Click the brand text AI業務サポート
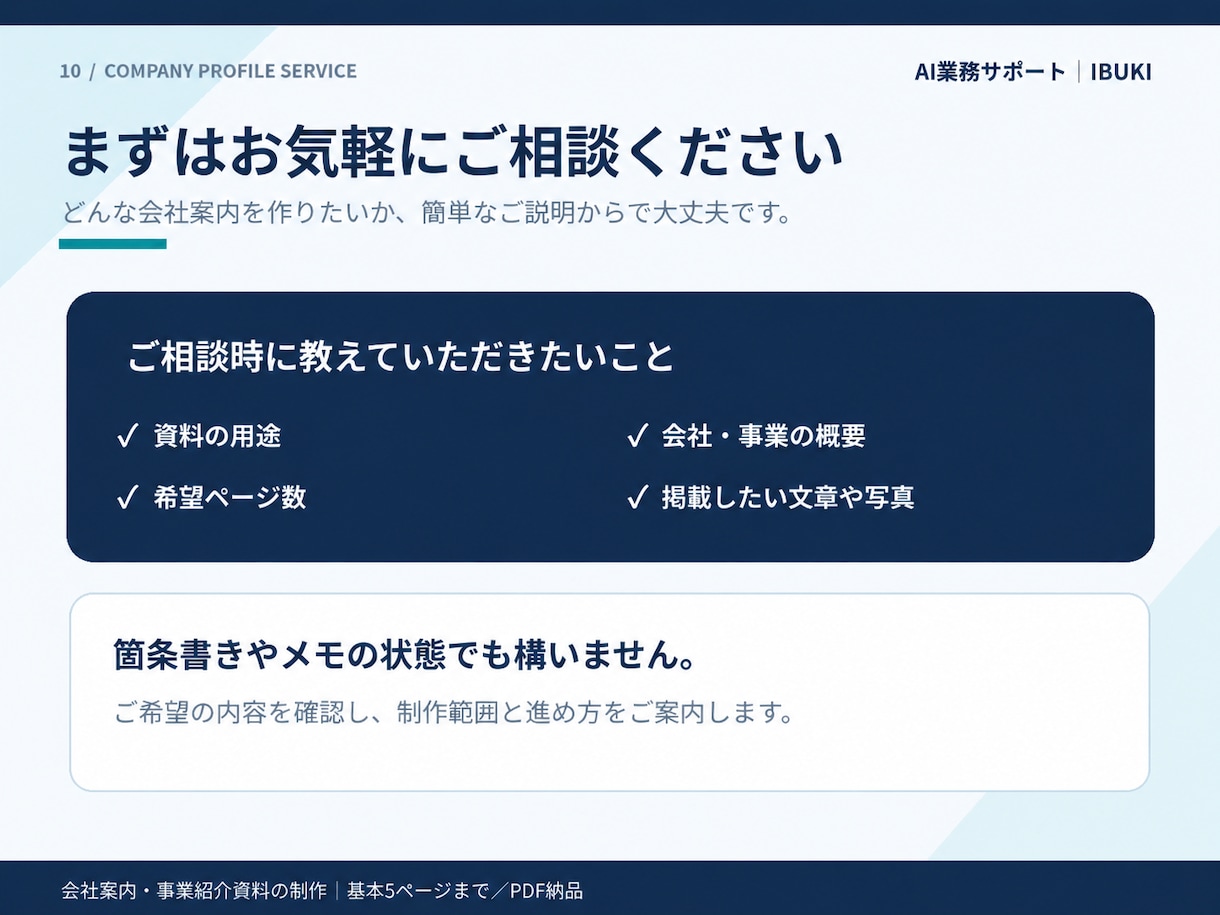Image resolution: width=1220 pixels, height=915 pixels. point(990,72)
